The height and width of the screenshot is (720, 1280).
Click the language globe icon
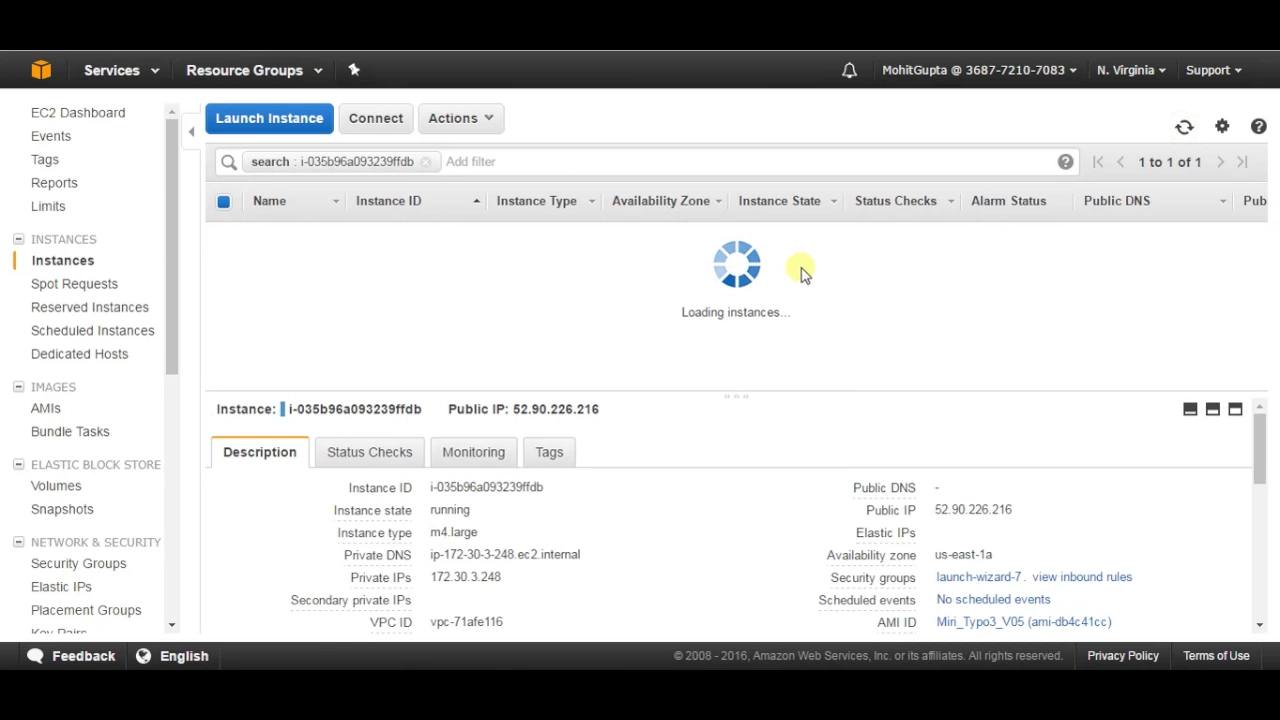coord(143,656)
